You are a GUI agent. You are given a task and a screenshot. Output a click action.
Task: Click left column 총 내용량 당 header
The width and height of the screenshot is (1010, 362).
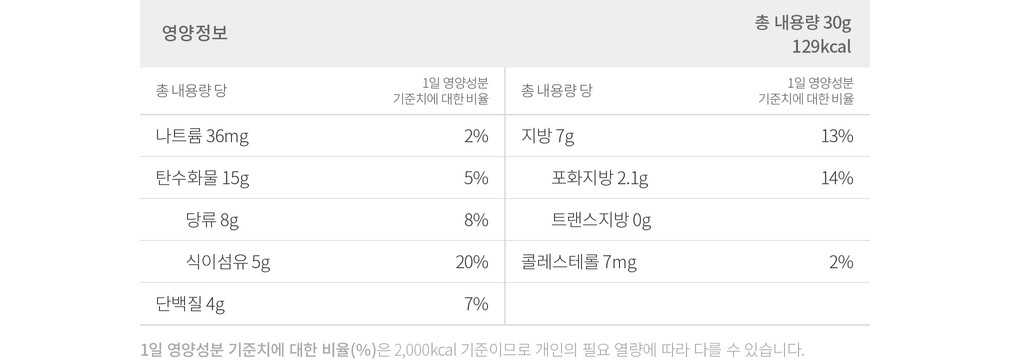click(x=191, y=91)
